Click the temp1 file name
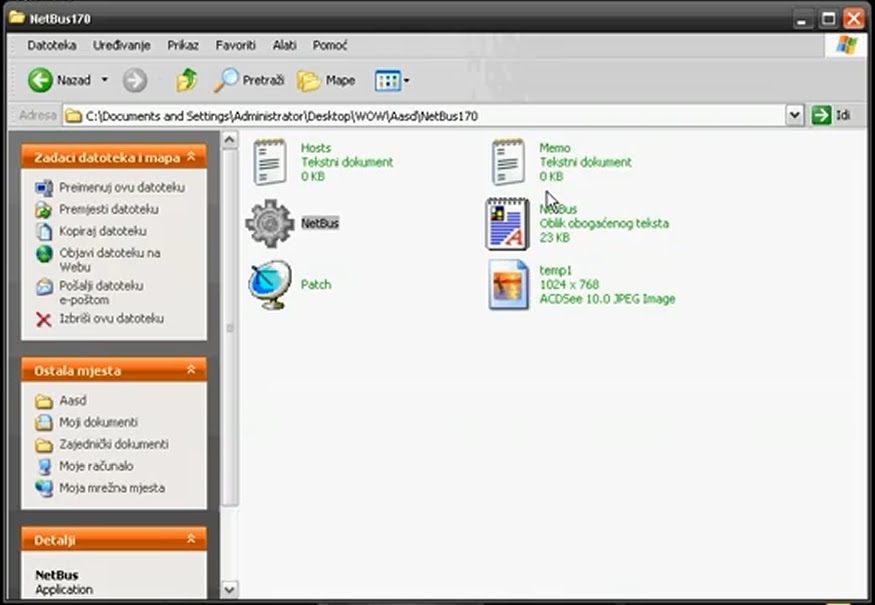 (x=556, y=270)
